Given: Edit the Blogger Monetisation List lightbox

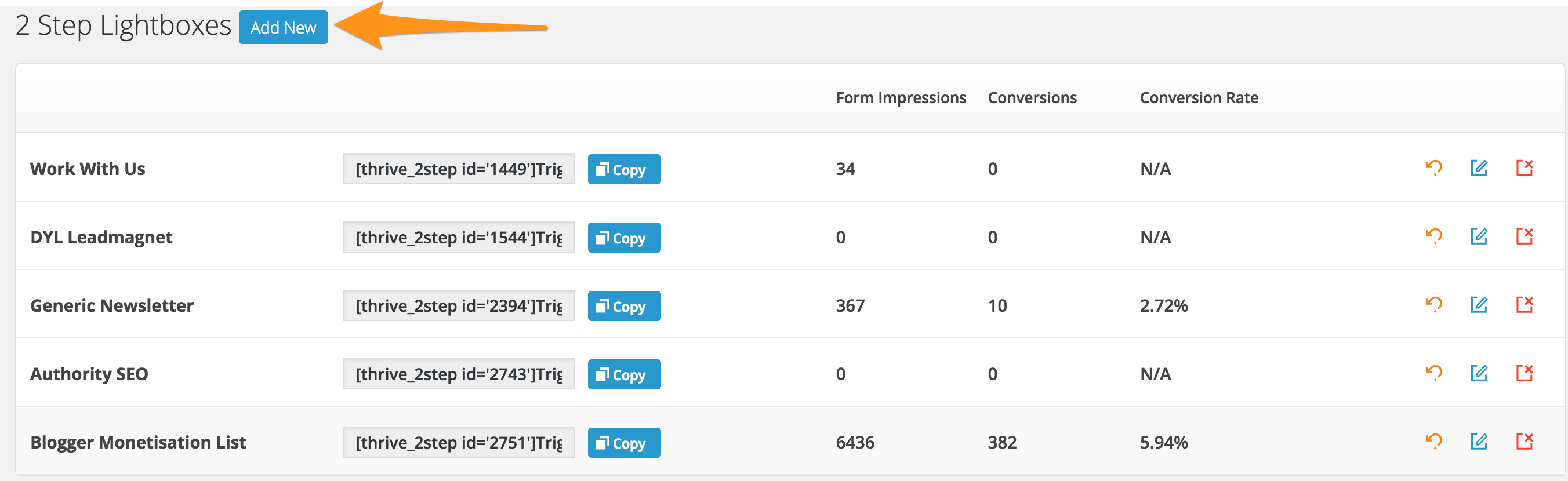Looking at the screenshot, I should [1479, 442].
